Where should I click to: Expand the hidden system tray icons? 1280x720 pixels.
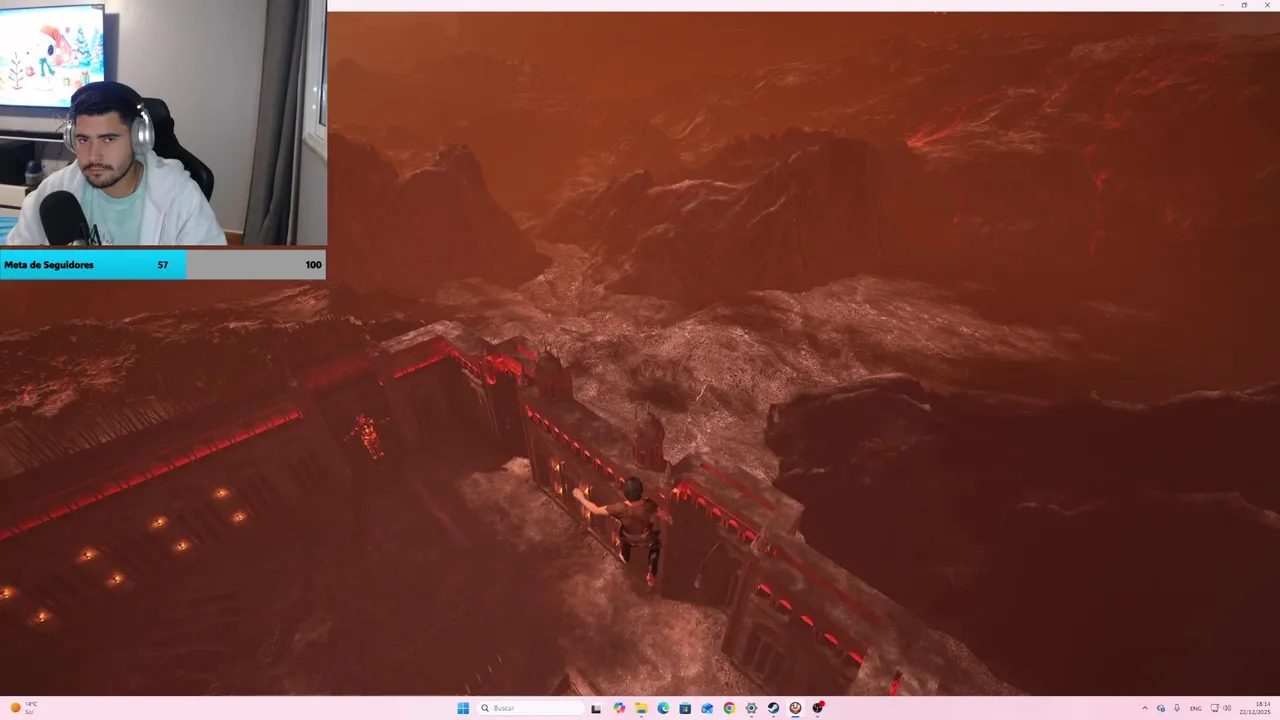pos(1146,708)
